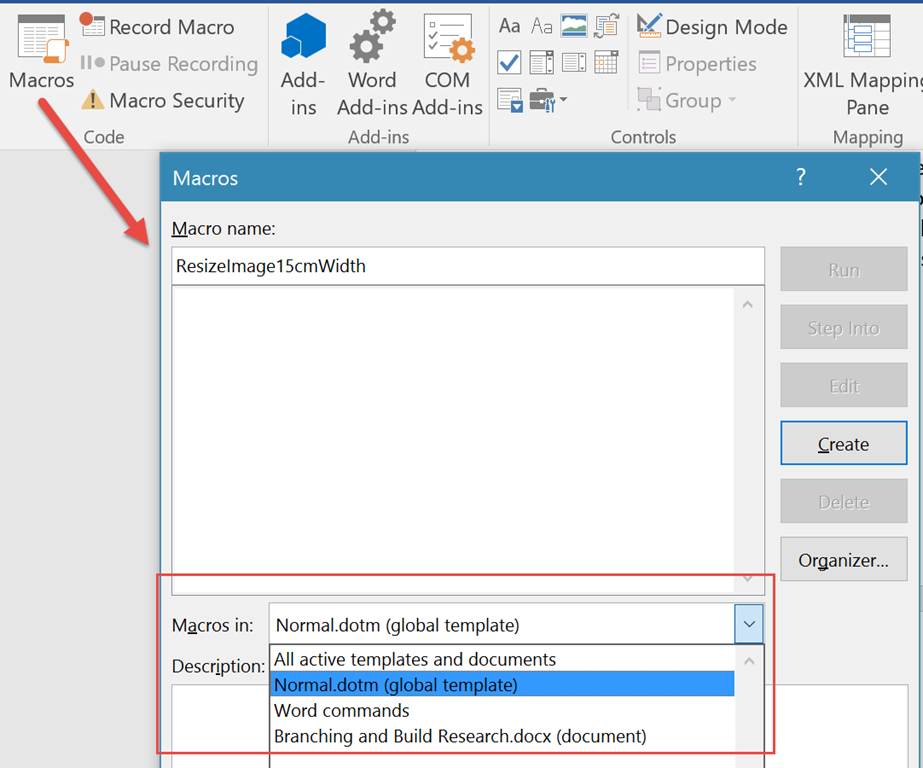Create the ResizeImage15cmWidth macro
This screenshot has width=923, height=768.
tap(843, 443)
